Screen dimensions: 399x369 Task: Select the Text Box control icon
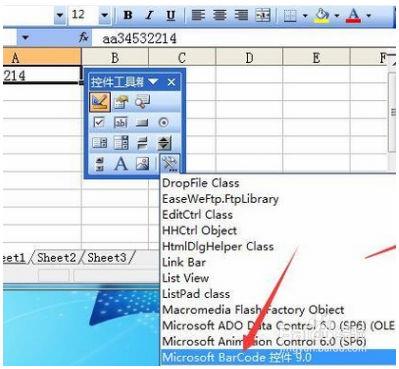(121, 123)
